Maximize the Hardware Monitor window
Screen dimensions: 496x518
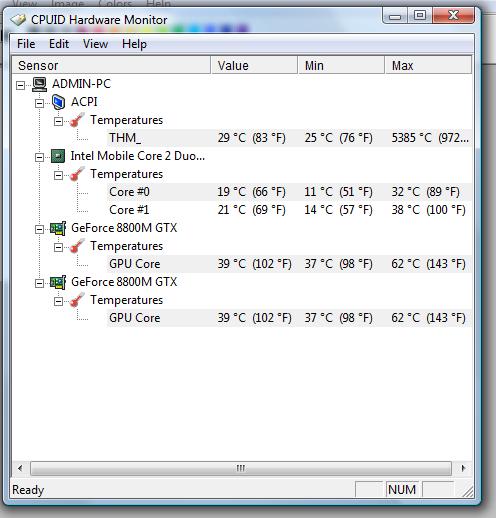(420, 15)
